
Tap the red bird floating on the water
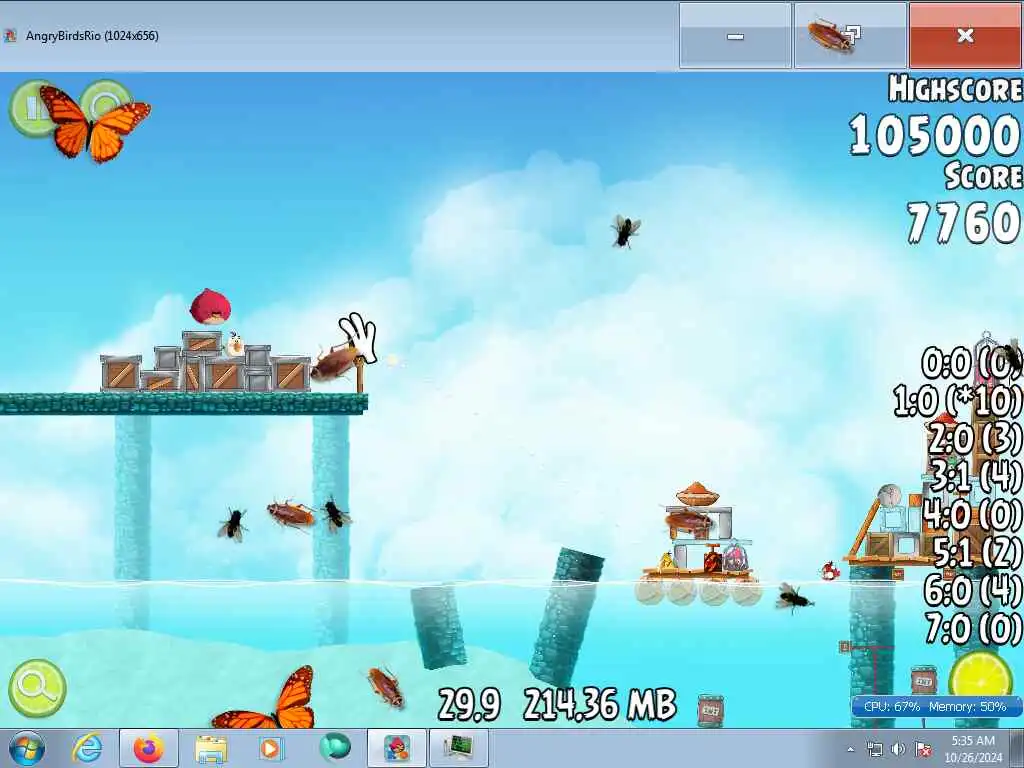pyautogui.click(x=829, y=571)
